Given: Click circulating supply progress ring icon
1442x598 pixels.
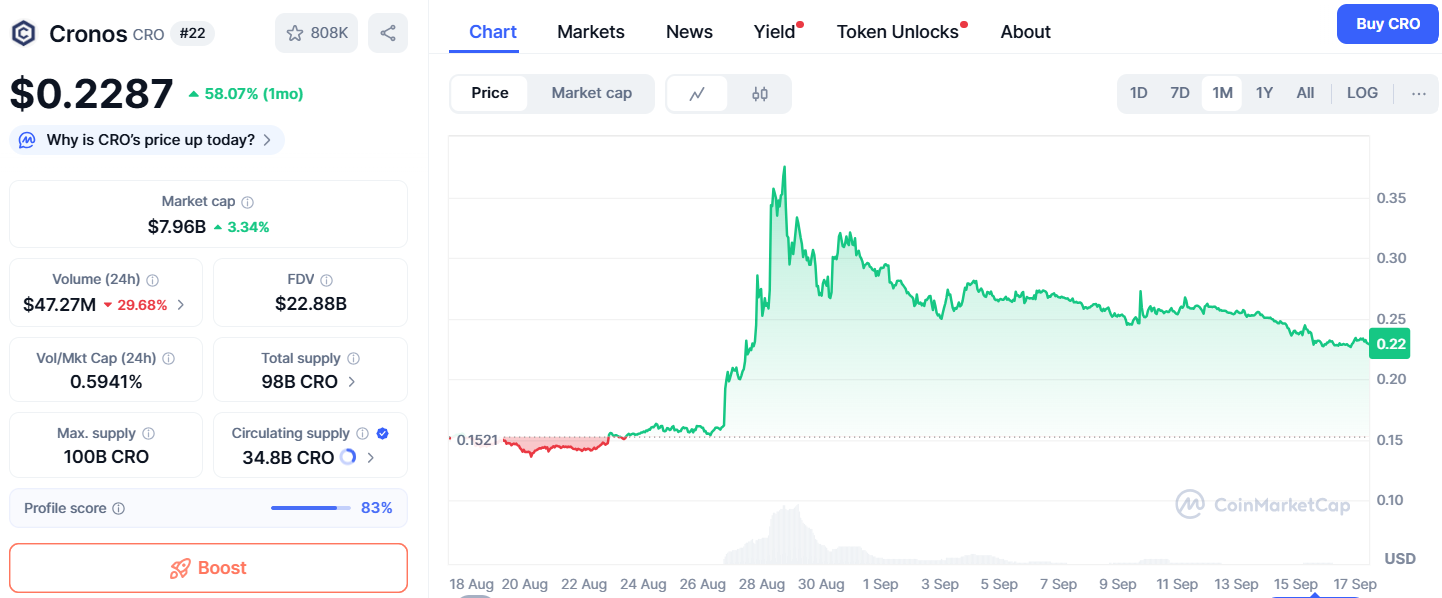Looking at the screenshot, I should pyautogui.click(x=348, y=457).
